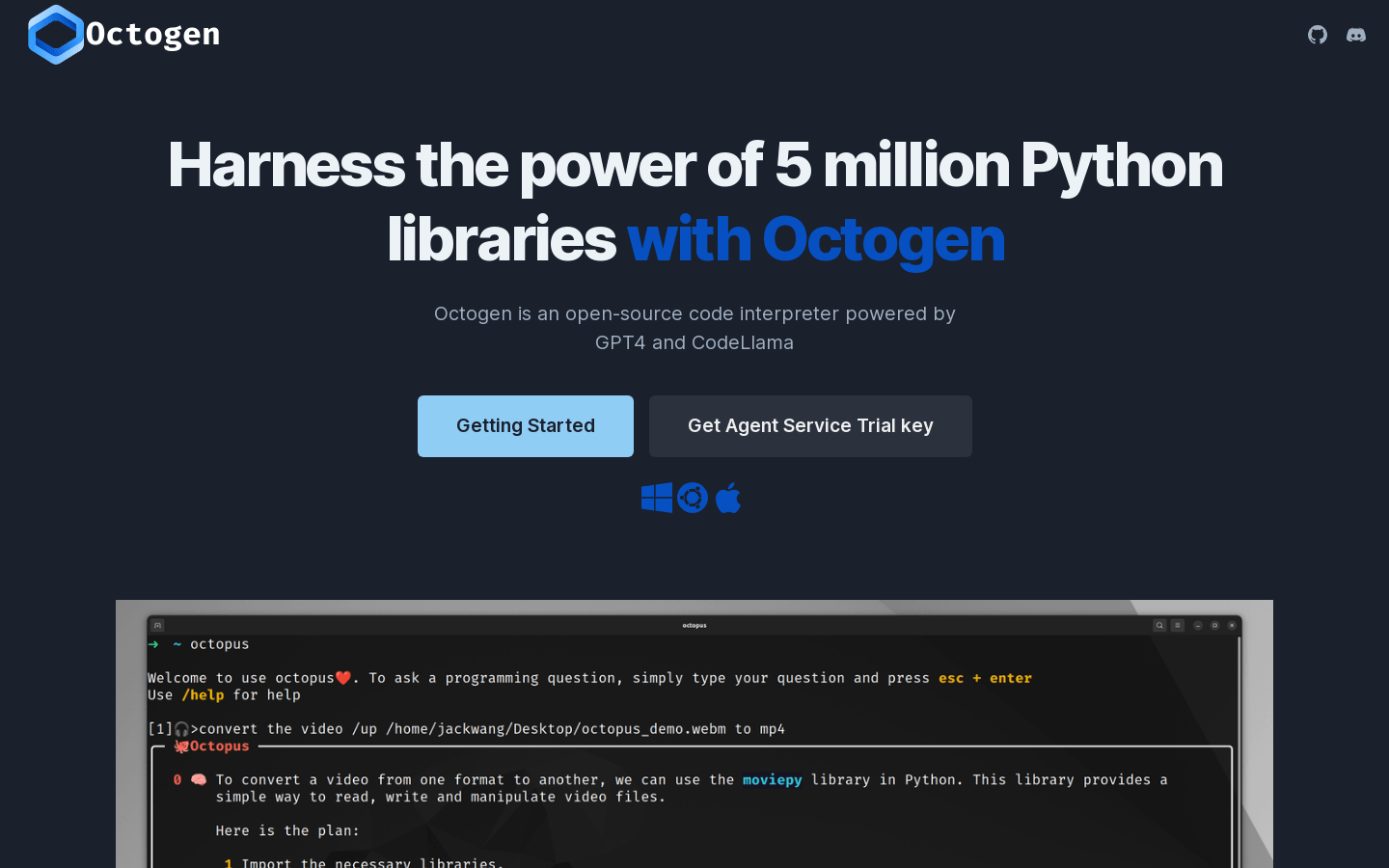Click the Apple macOS platform icon
This screenshot has width=1389, height=868.
pos(728,498)
